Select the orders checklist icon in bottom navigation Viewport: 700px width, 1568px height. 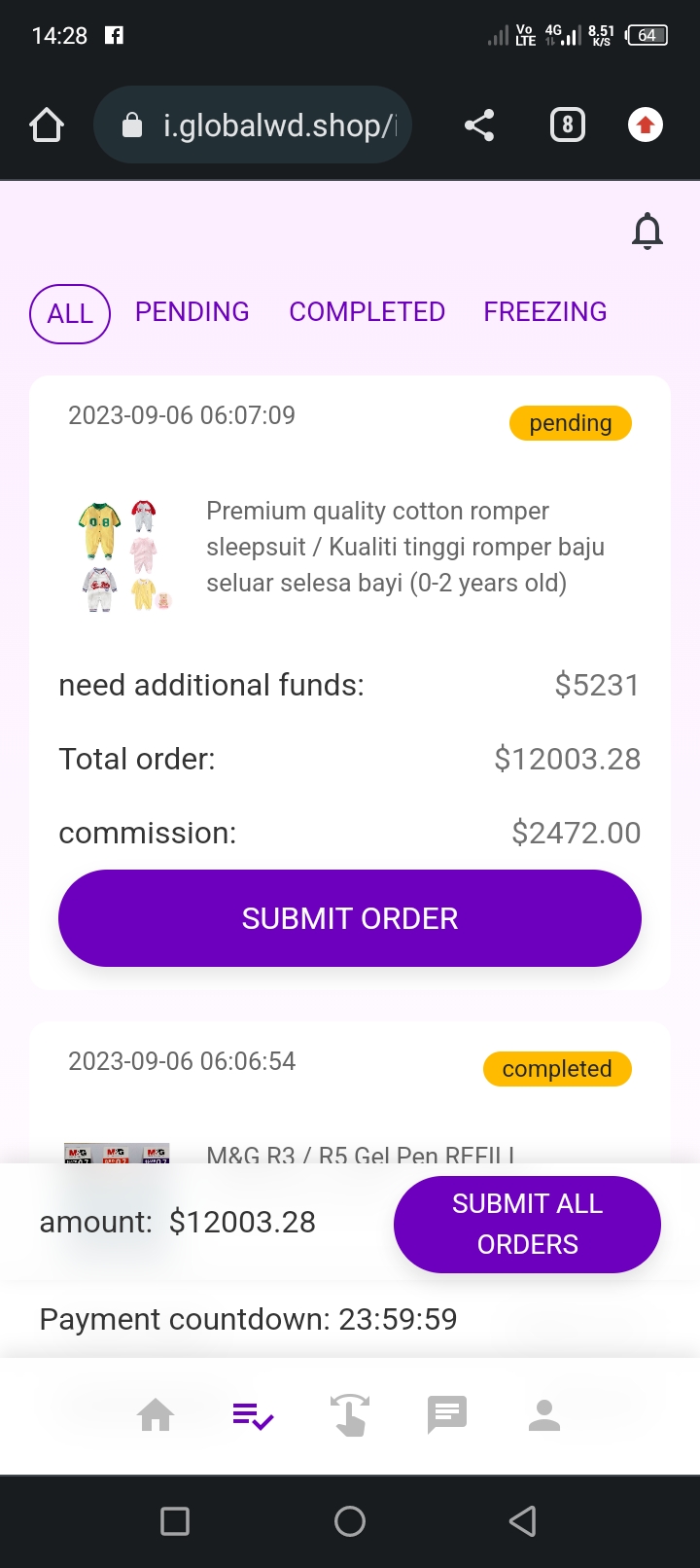(253, 1415)
